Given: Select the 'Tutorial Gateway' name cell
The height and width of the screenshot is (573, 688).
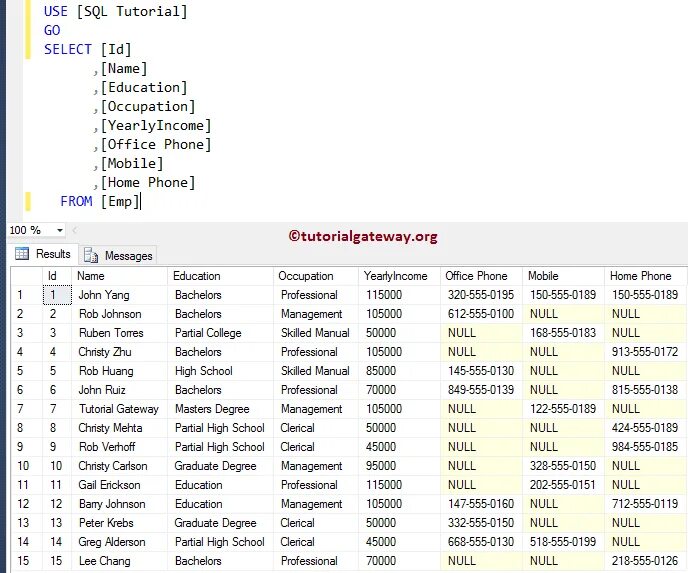Looking at the screenshot, I should [x=119, y=409].
